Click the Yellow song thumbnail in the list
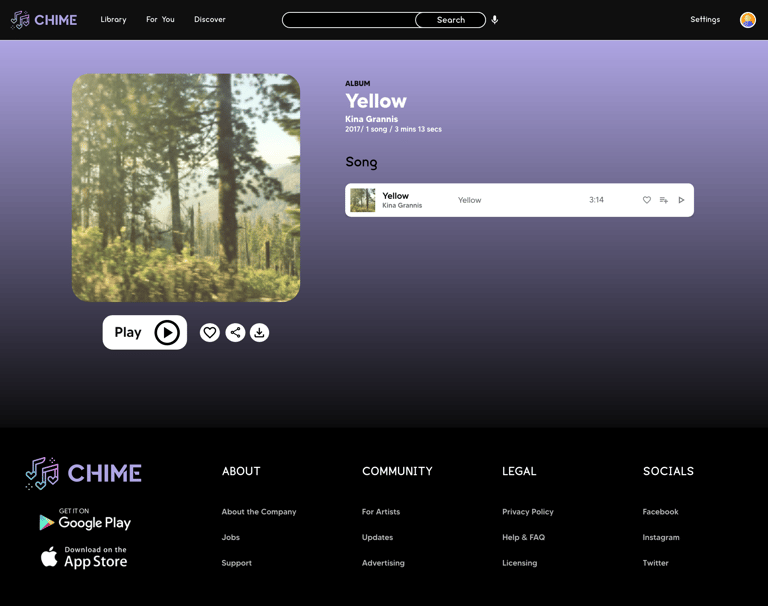 point(363,200)
